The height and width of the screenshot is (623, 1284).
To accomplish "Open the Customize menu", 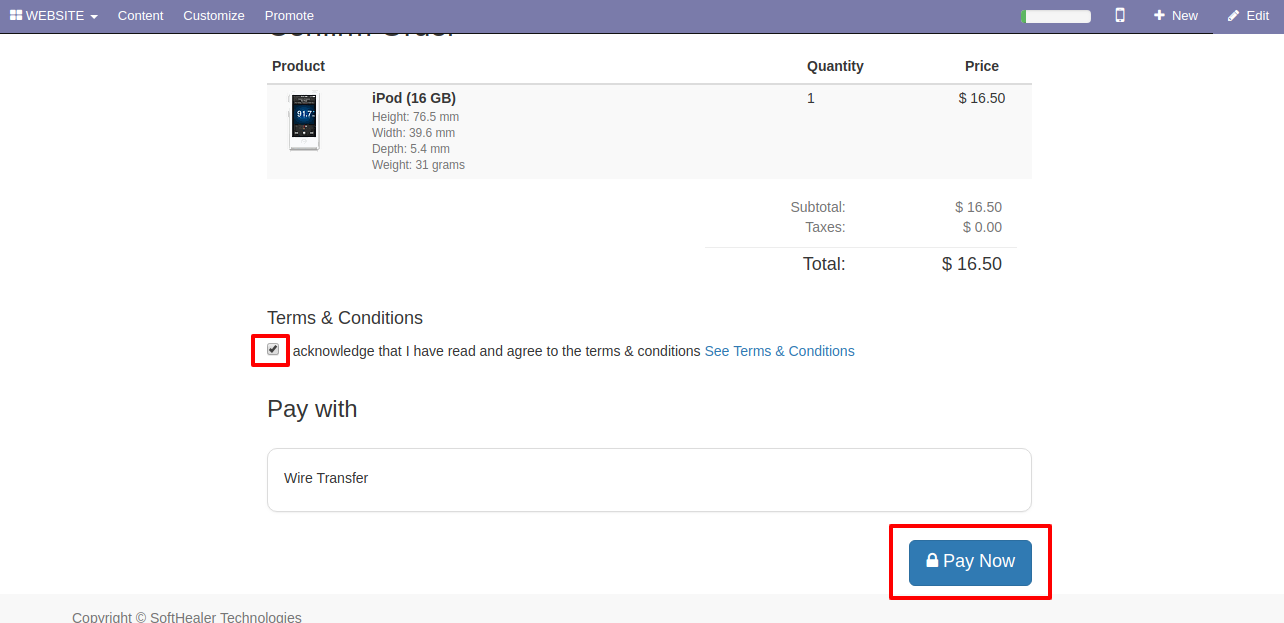I will pos(214,15).
